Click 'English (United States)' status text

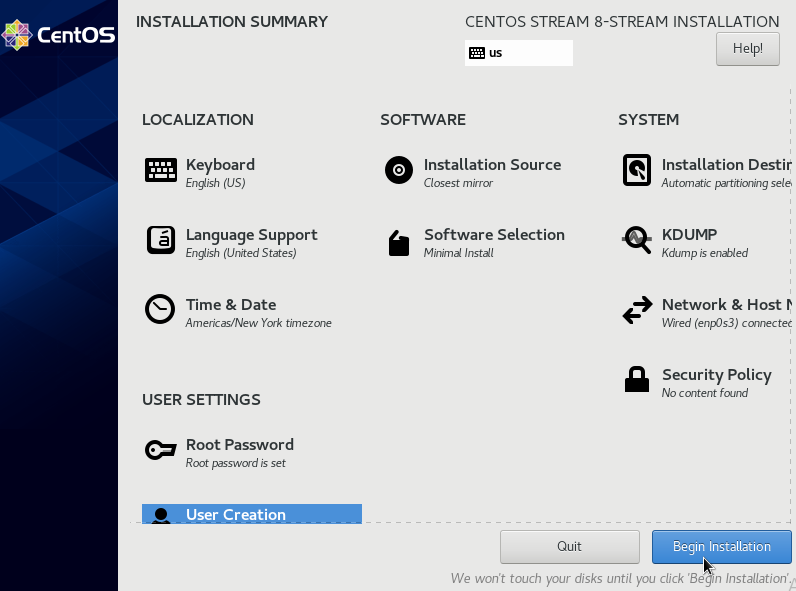[x=241, y=253]
